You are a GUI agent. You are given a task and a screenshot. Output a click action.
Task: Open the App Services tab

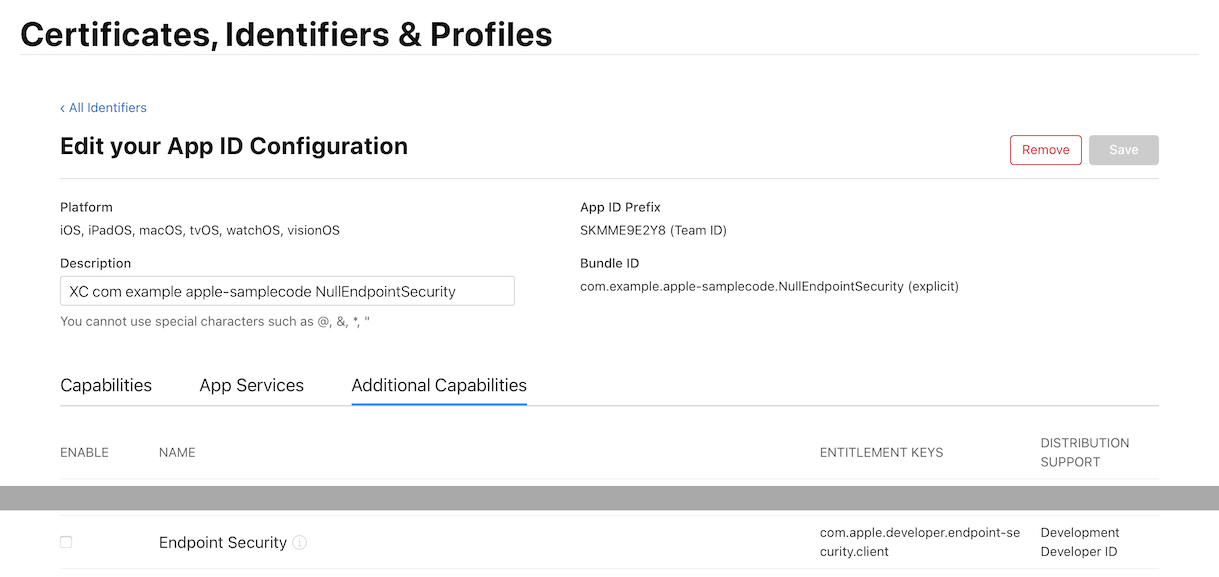pos(251,385)
